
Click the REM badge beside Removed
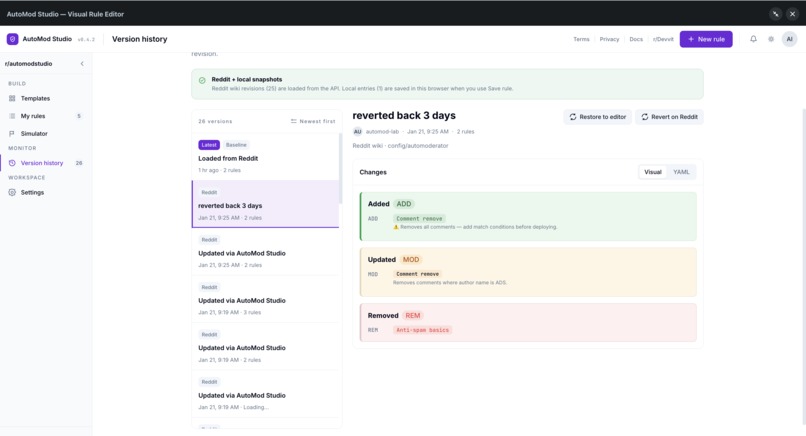413,316
